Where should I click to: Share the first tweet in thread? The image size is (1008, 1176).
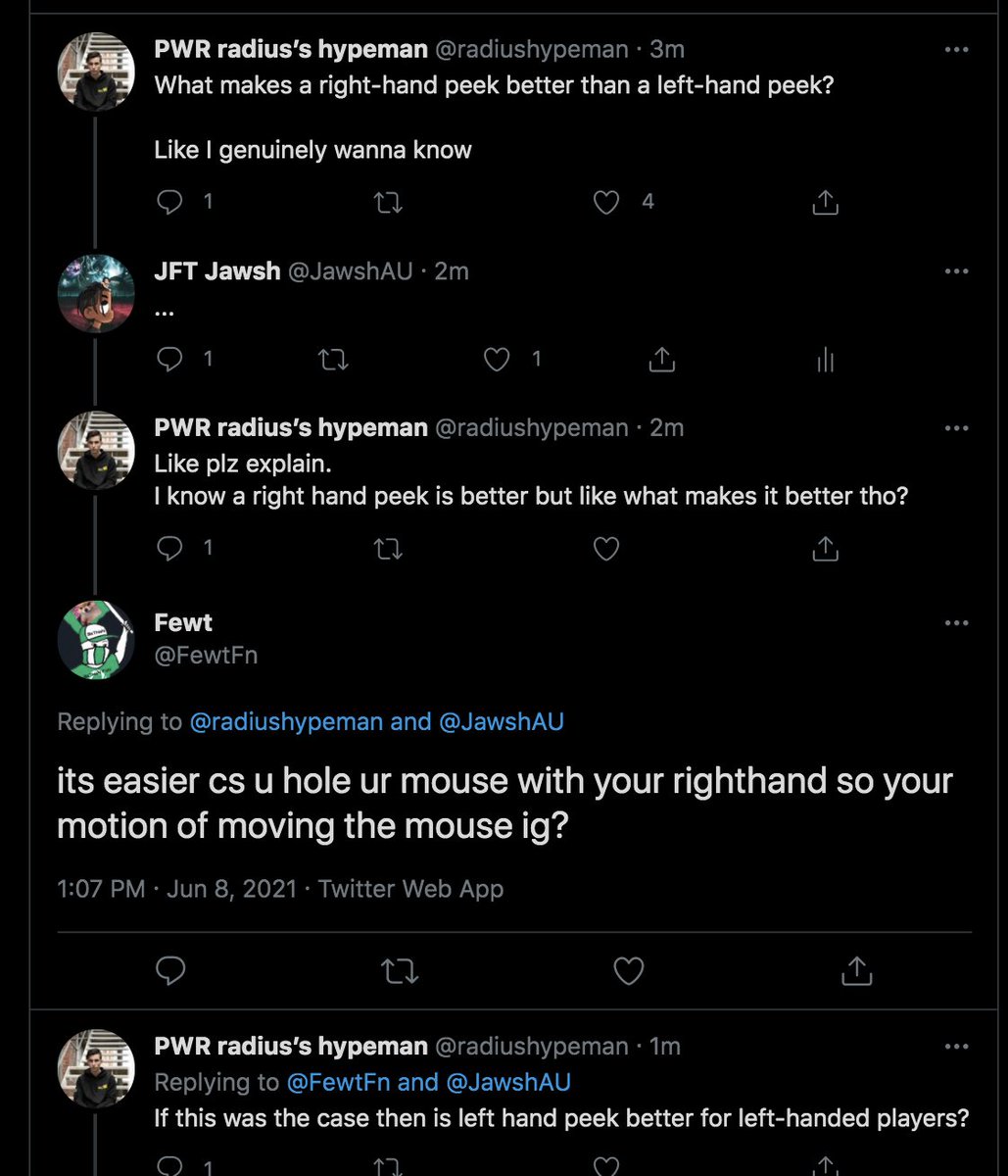click(825, 203)
